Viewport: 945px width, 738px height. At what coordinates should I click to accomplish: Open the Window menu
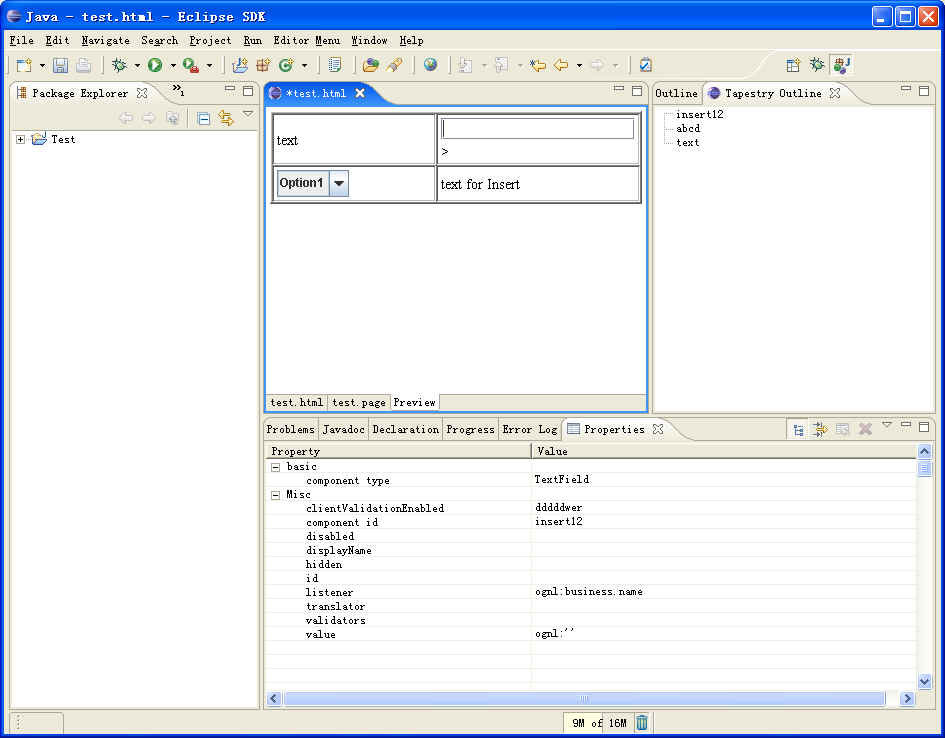tap(369, 40)
